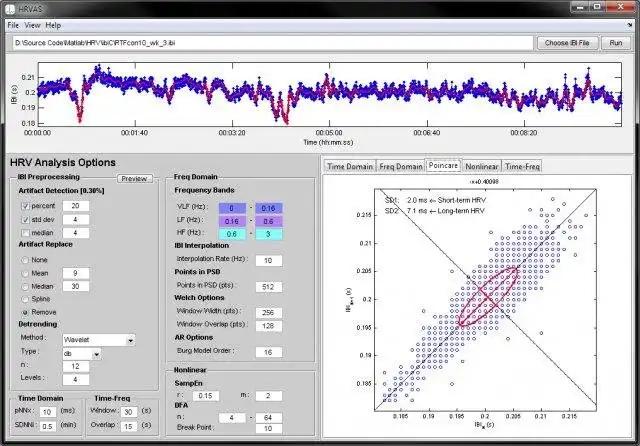Image resolution: width=640 pixels, height=446 pixels.
Task: Click the LF upper bound purple field
Action: click(x=269, y=221)
